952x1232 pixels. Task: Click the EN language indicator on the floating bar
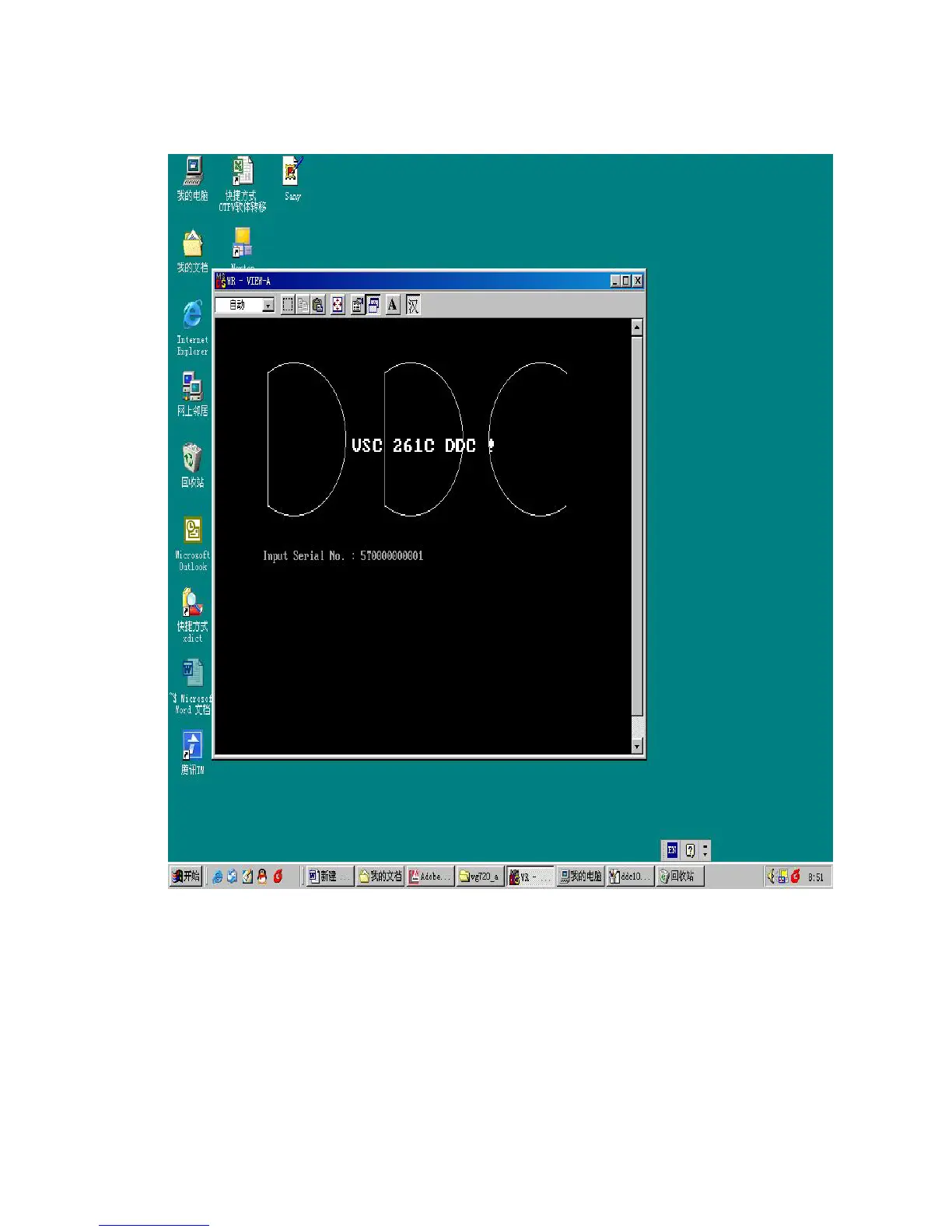672,850
